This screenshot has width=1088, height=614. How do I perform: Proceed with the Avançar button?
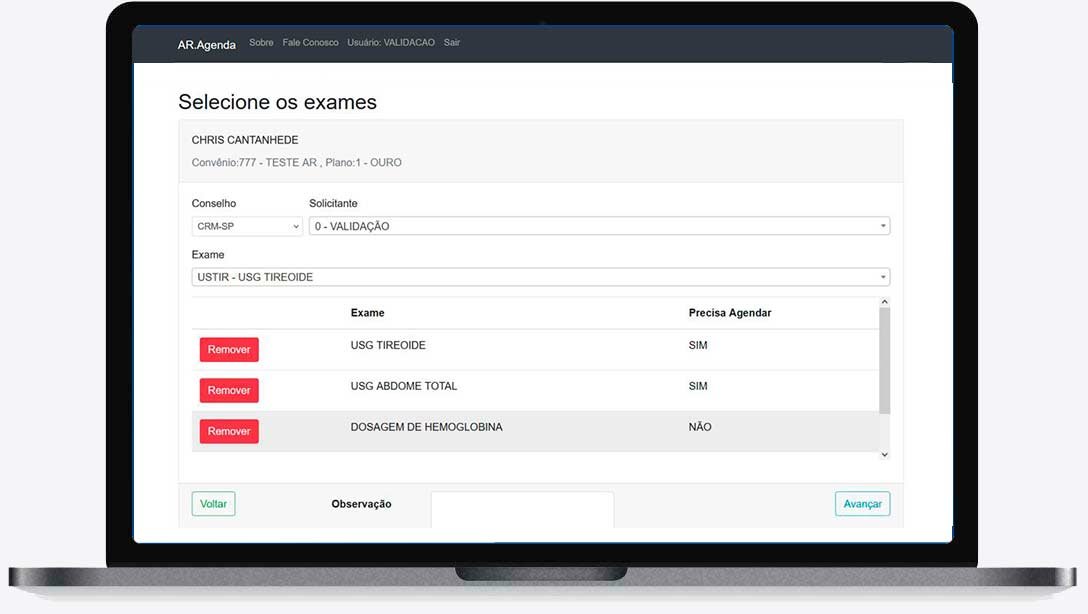(x=862, y=504)
